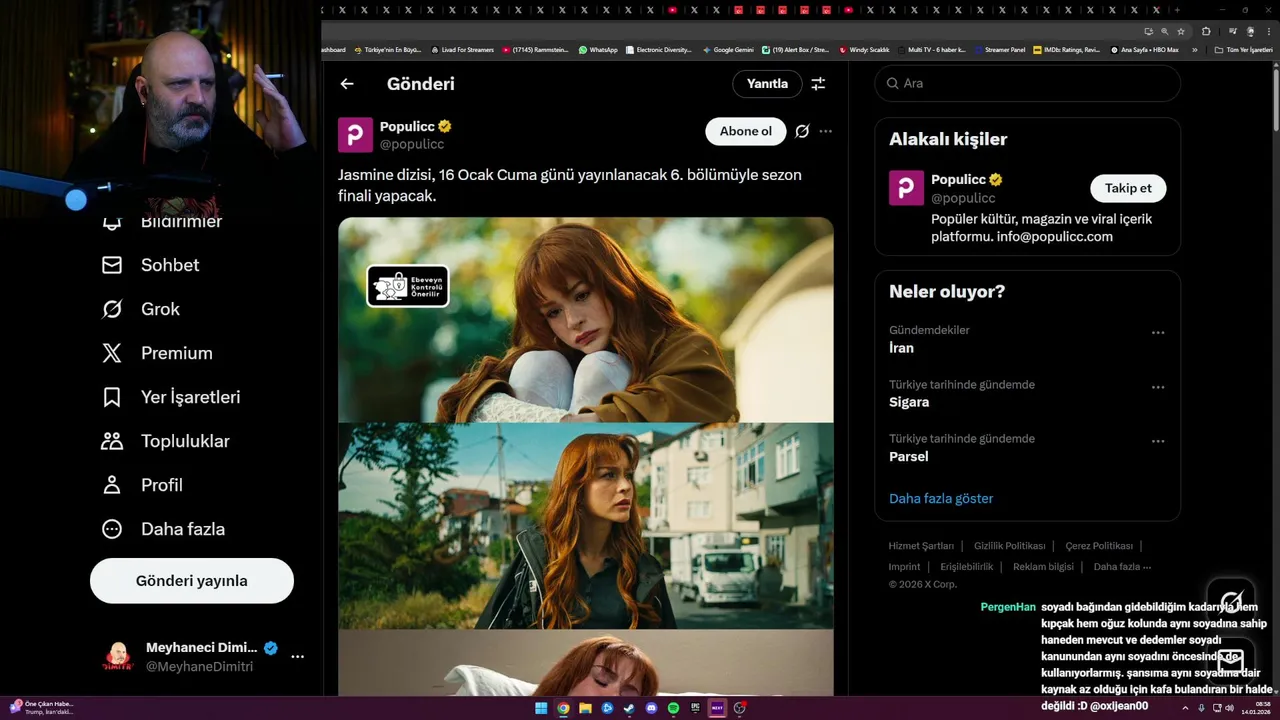Open the first Jasmine image with parental control badge
1280x720 pixels.
click(586, 319)
